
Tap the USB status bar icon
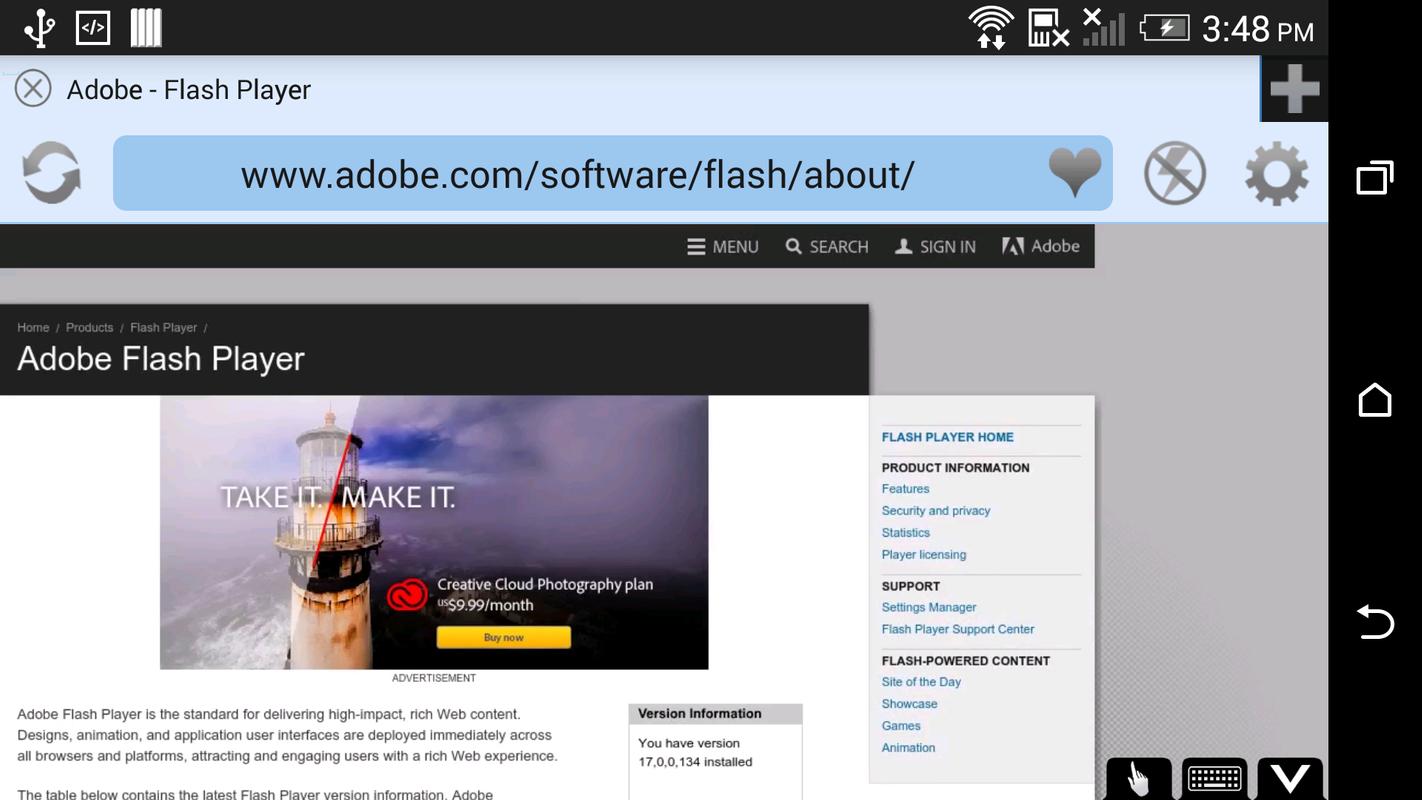[x=39, y=28]
